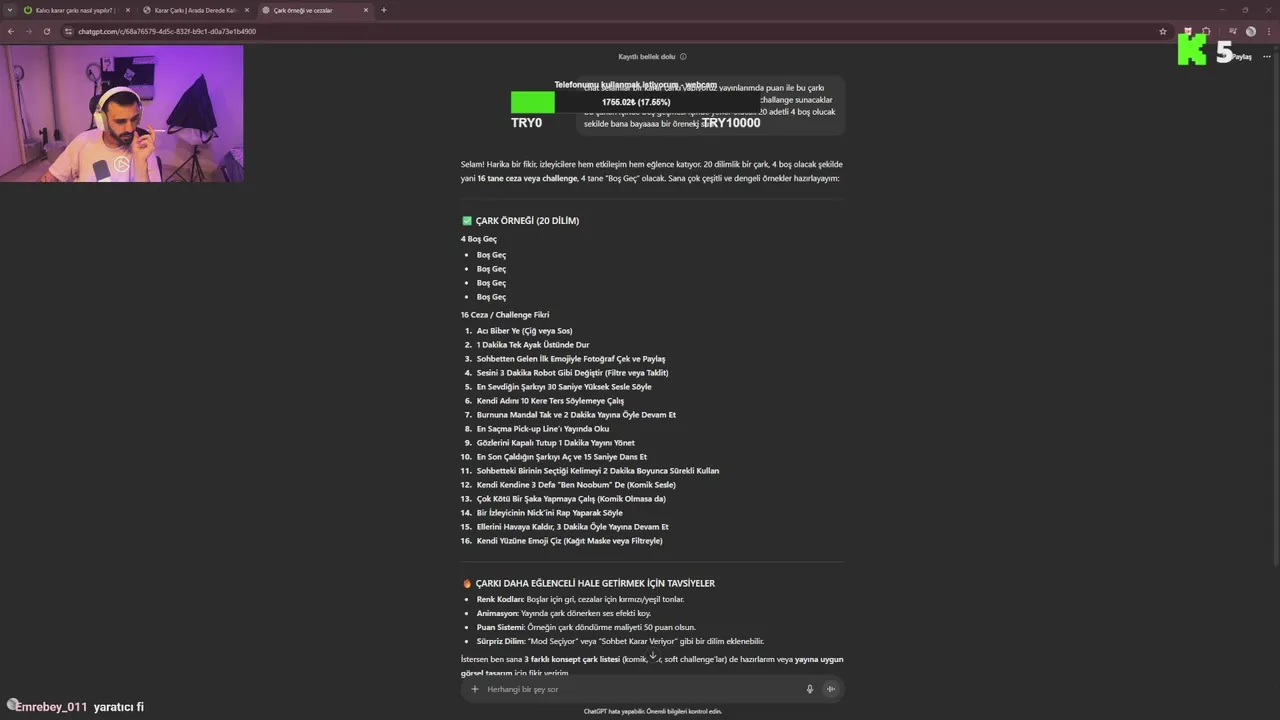
Task: Click 'ChatGPT hata yapabilir' disclaimer text
Action: [653, 711]
